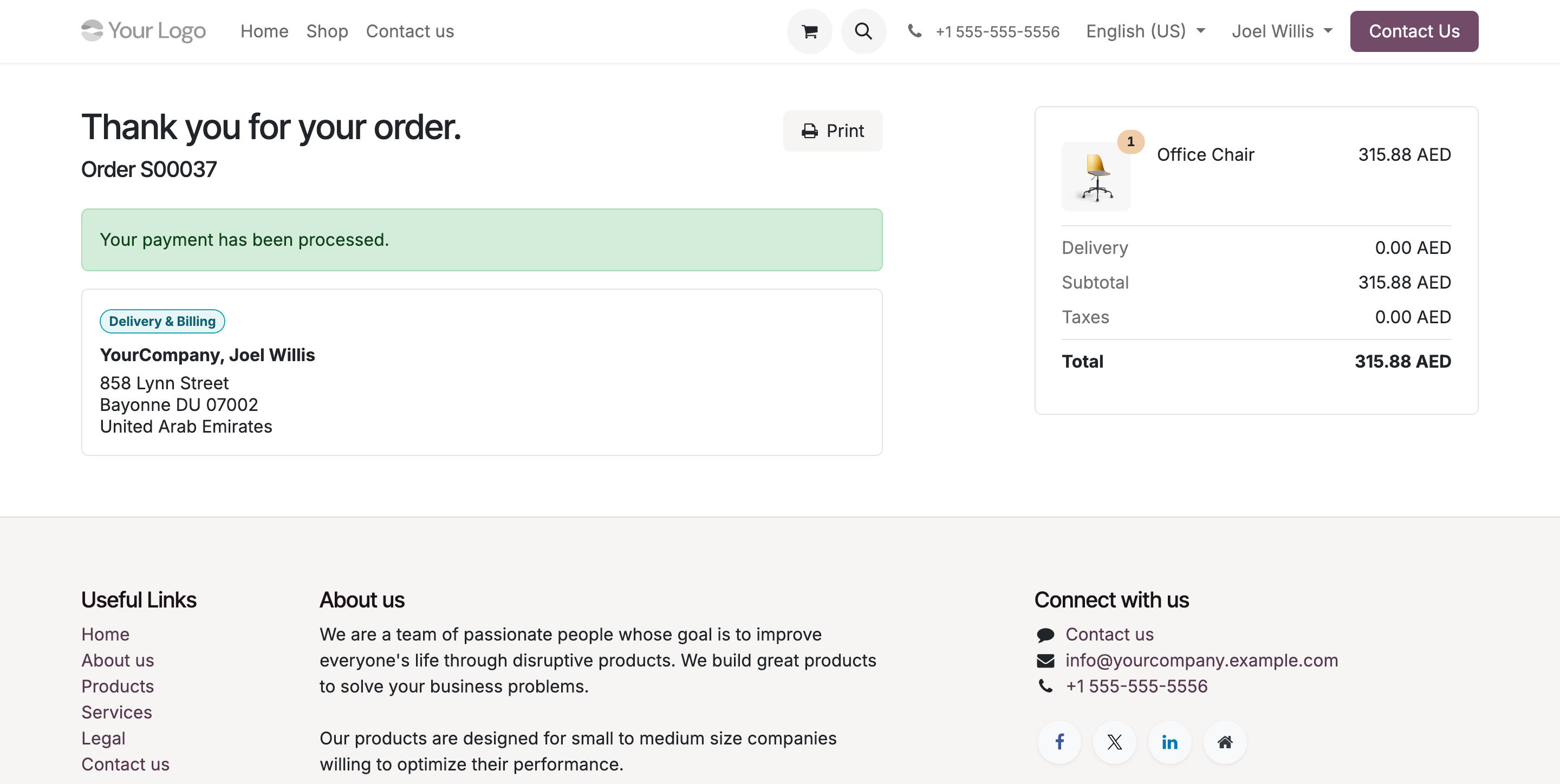Open the shopping cart icon

[810, 31]
